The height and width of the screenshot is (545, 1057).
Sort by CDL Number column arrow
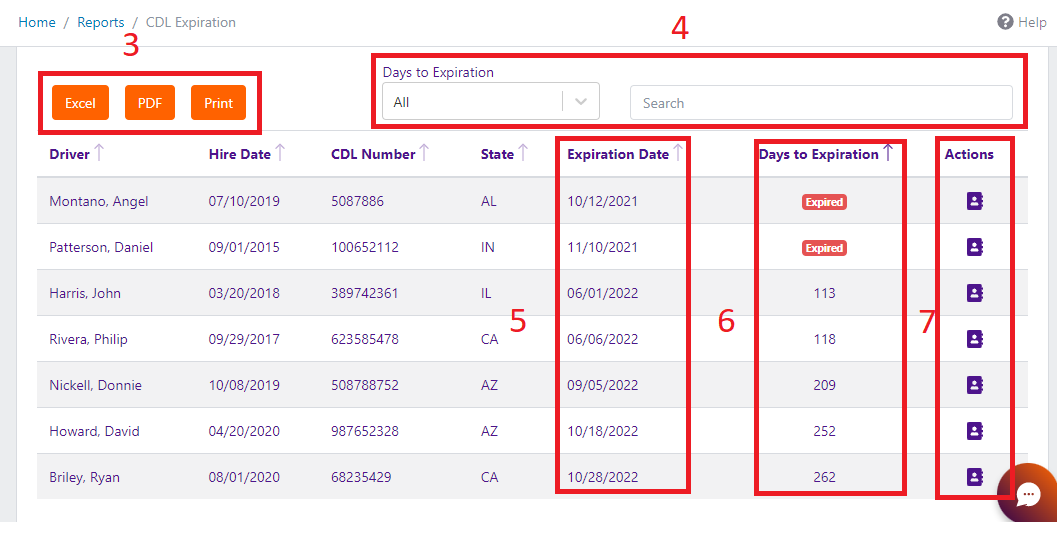(x=424, y=153)
